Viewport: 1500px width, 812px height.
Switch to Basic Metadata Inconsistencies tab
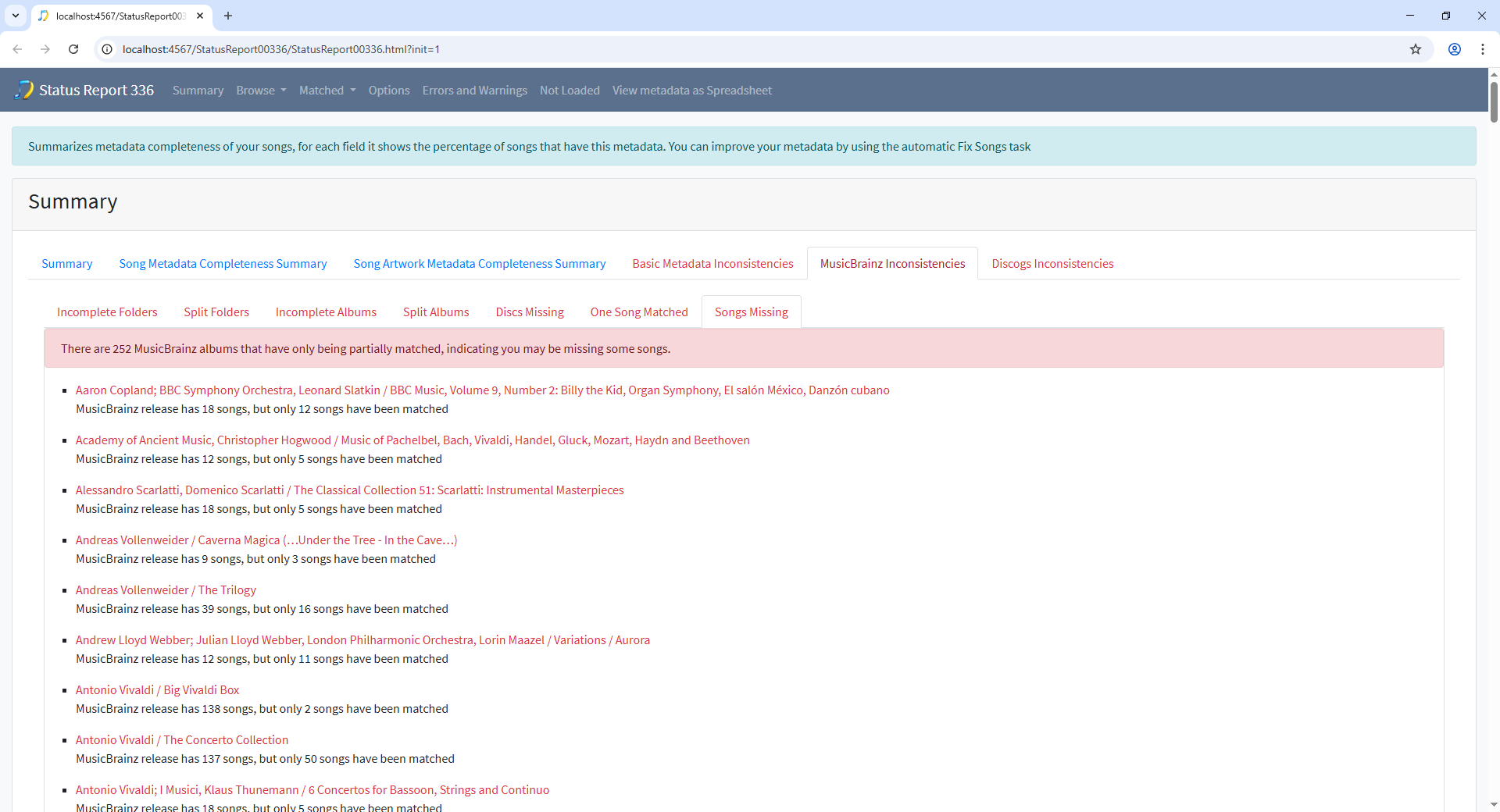[712, 264]
